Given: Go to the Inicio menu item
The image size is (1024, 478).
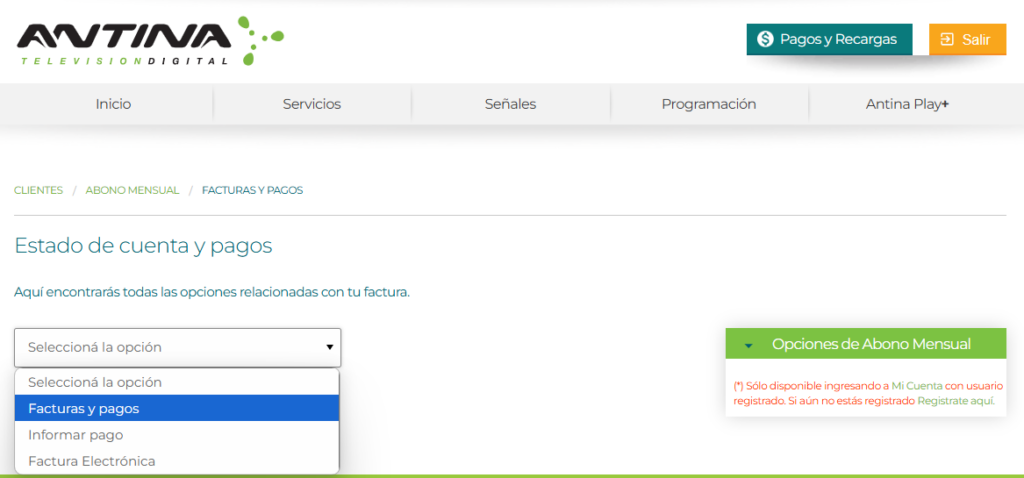Looking at the screenshot, I should pyautogui.click(x=113, y=104).
